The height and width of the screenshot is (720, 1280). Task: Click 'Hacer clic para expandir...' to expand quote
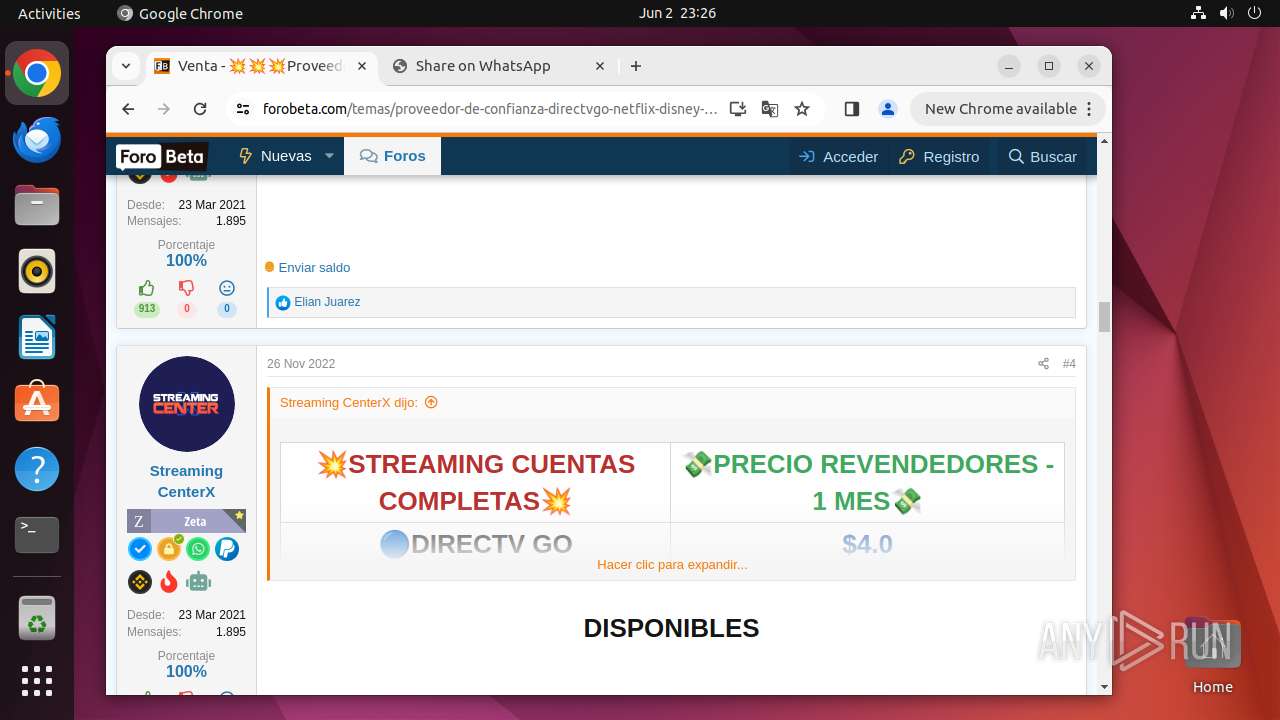pyautogui.click(x=672, y=564)
